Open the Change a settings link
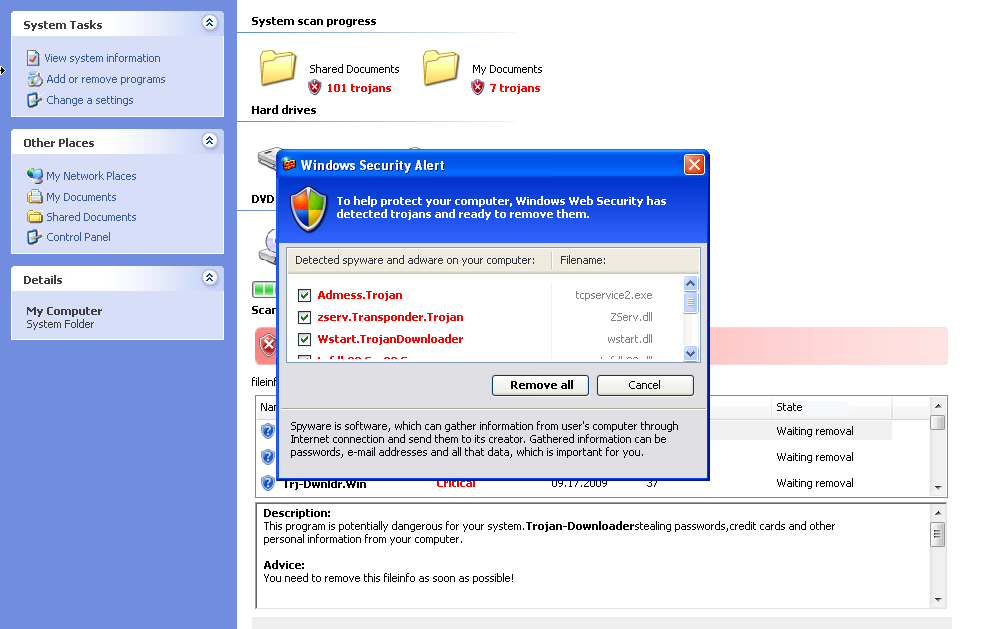The height and width of the screenshot is (629, 987). coord(89,100)
